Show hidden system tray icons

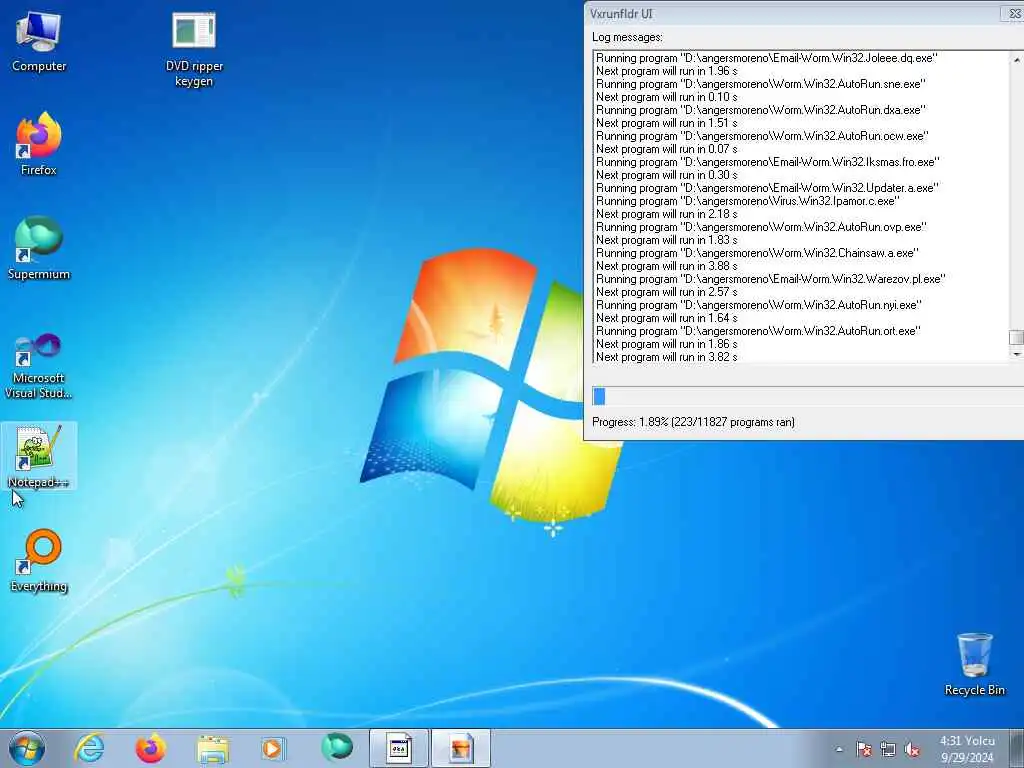click(x=839, y=749)
